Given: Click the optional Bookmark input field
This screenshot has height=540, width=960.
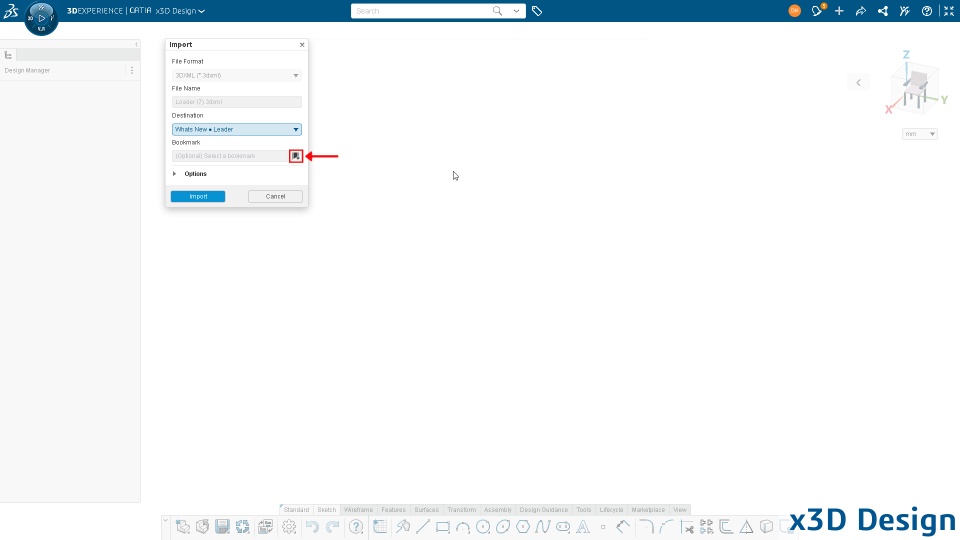Looking at the screenshot, I should [230, 156].
